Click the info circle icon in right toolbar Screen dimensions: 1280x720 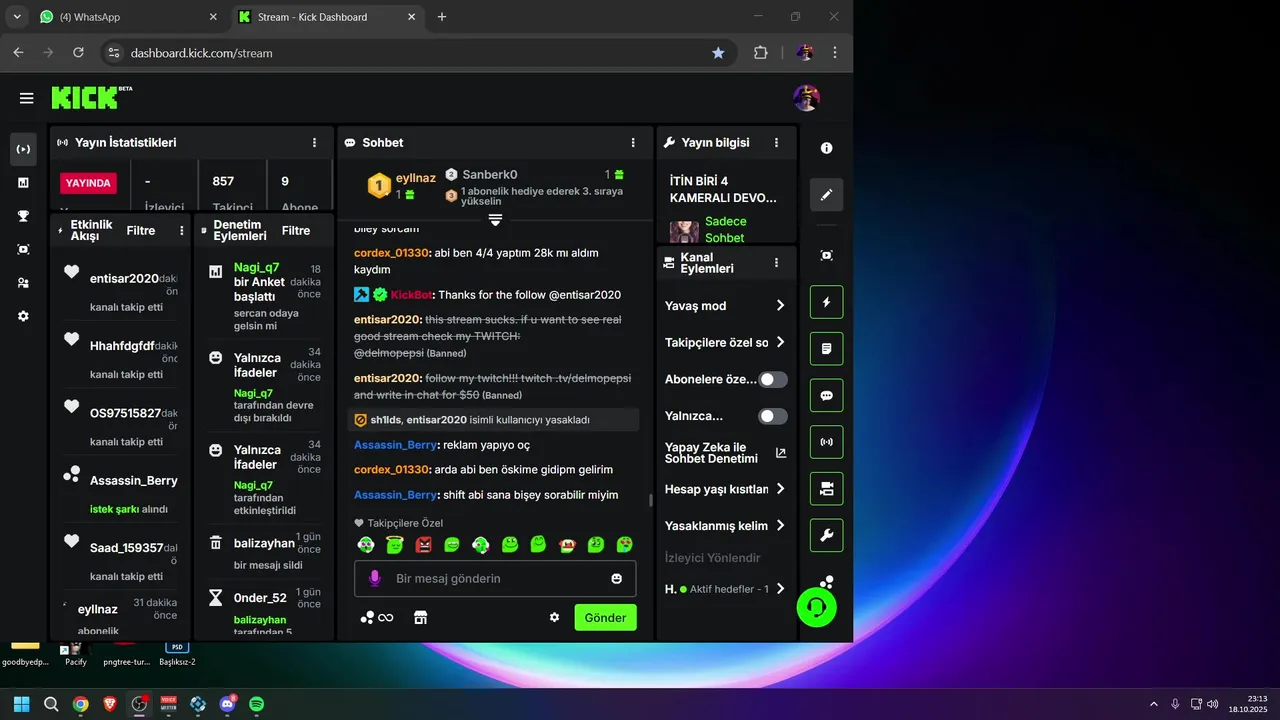827,148
